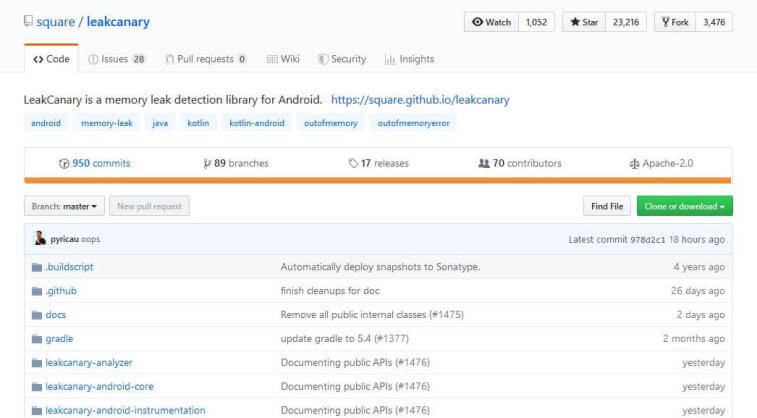Image resolution: width=757 pixels, height=418 pixels.
Task: Open the Pull requests tab
Action: [x=206, y=59]
